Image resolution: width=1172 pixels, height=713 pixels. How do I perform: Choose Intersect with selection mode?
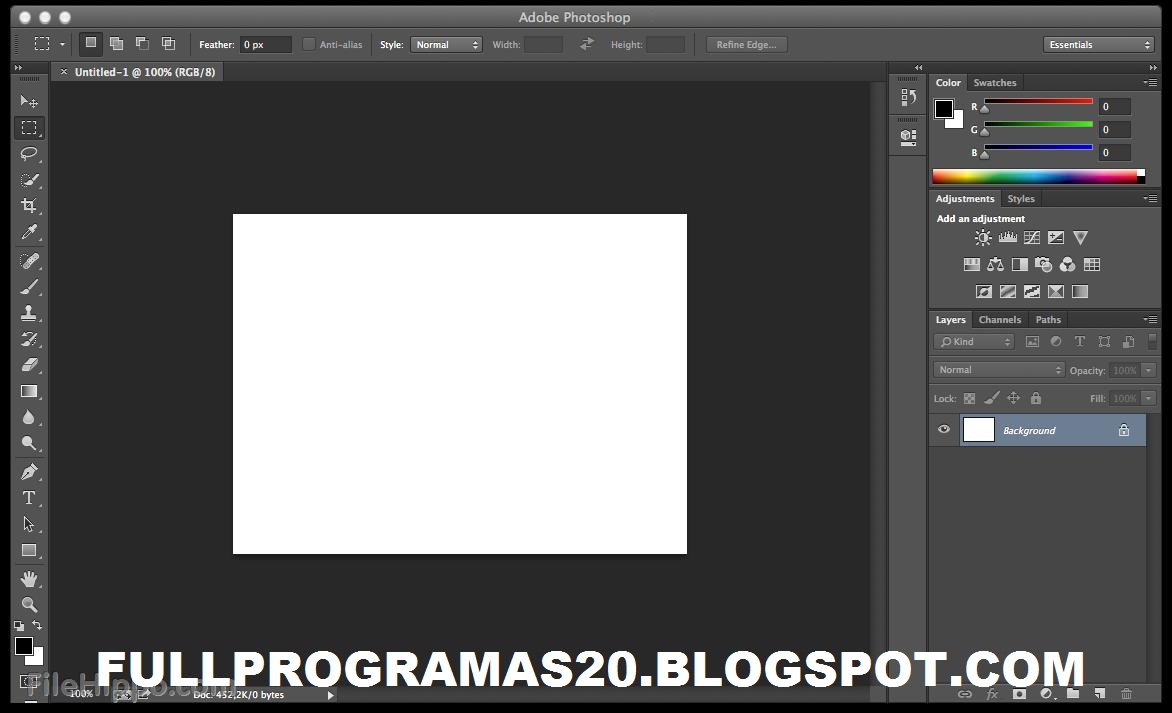(168, 43)
